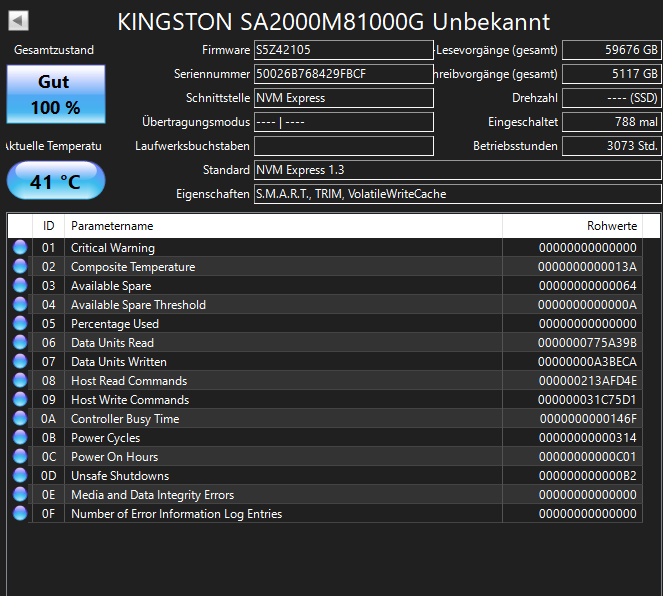
Task: Select the Percentage Used parameter name
Action: coord(115,324)
